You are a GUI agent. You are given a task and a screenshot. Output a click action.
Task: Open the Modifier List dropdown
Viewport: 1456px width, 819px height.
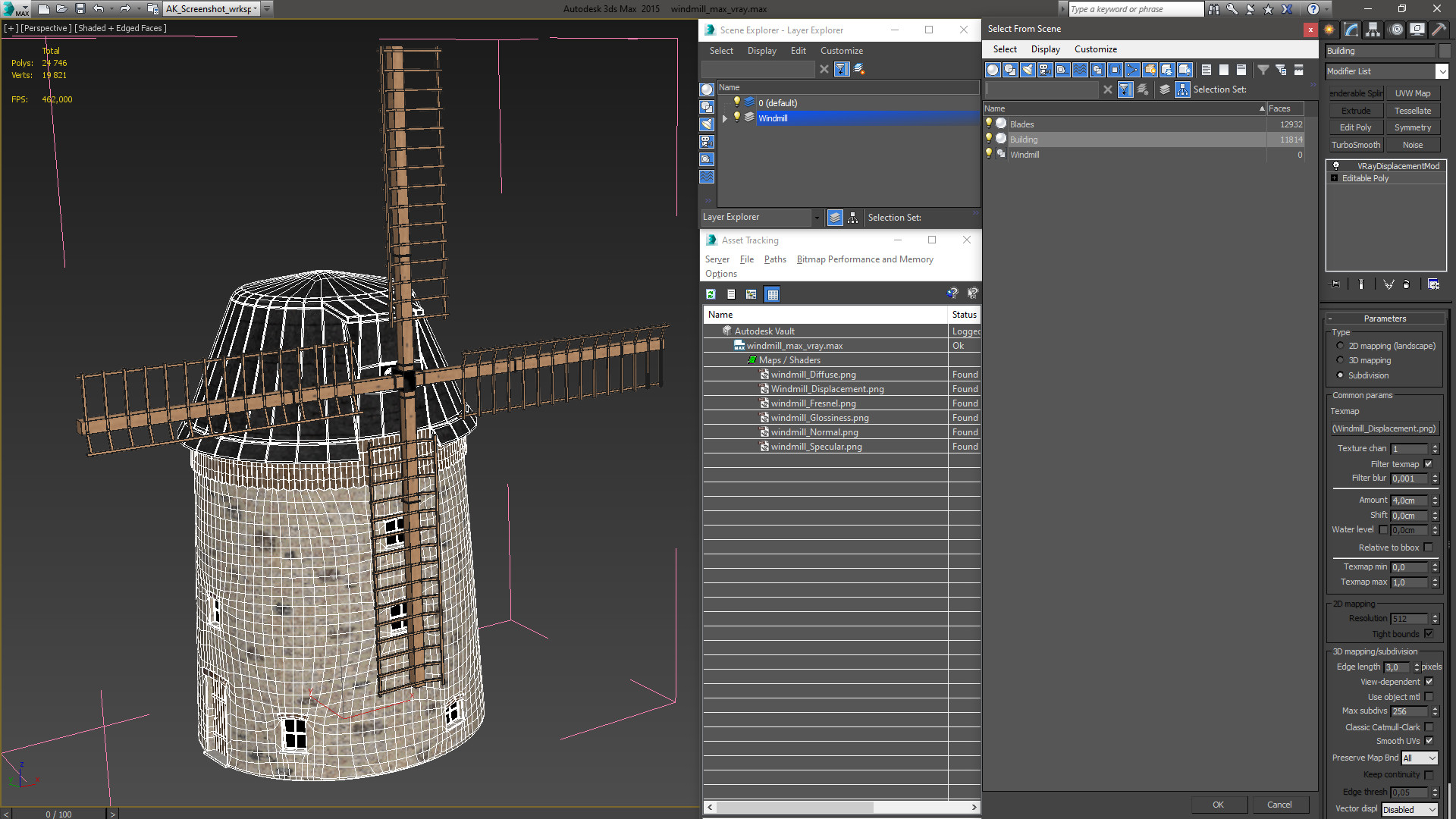1442,71
